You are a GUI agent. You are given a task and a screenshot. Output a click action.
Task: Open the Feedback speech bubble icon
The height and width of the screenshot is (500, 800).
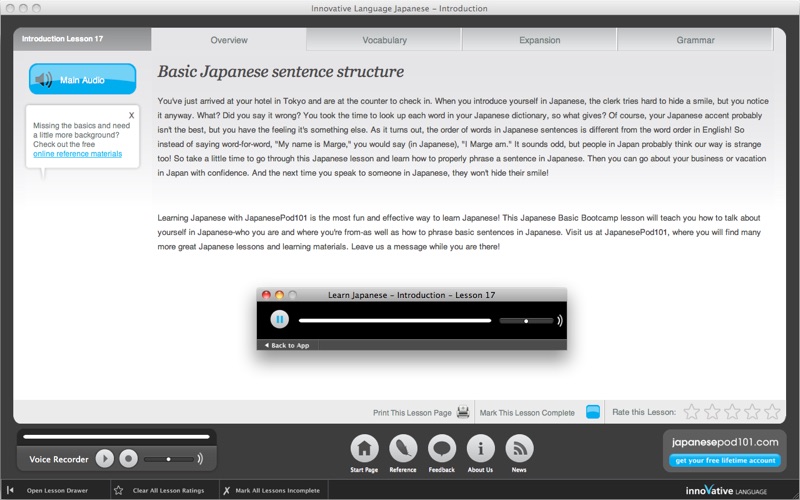click(442, 448)
